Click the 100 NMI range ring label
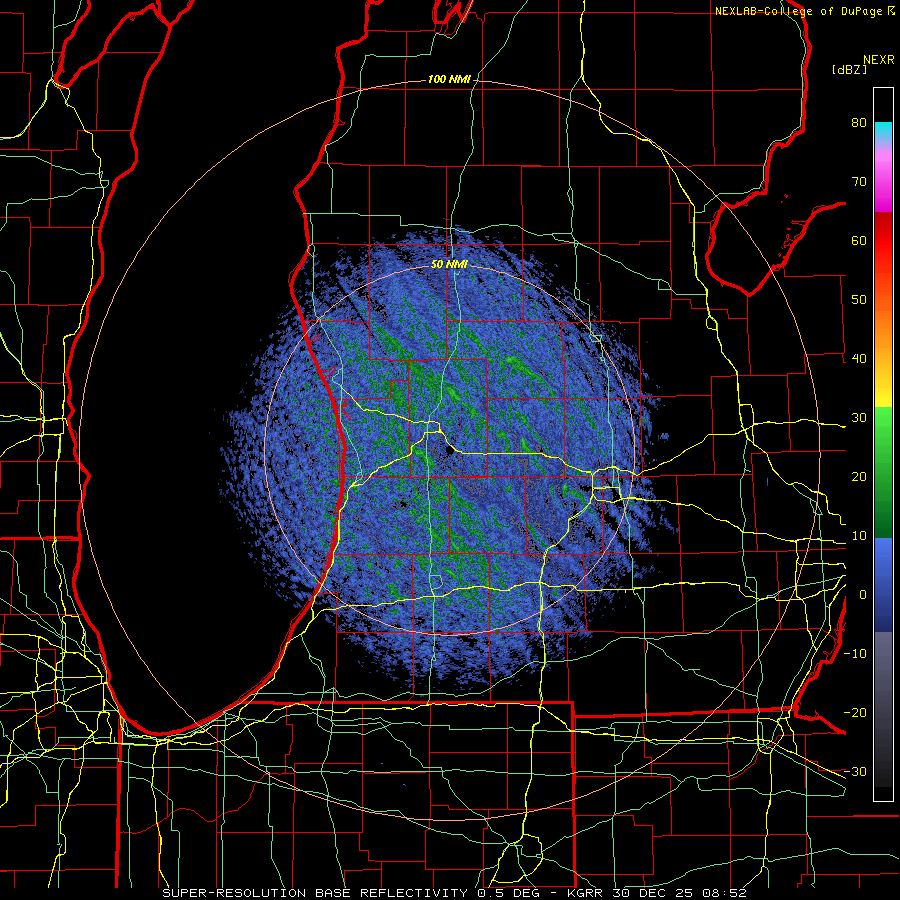900x900 pixels. point(449,79)
